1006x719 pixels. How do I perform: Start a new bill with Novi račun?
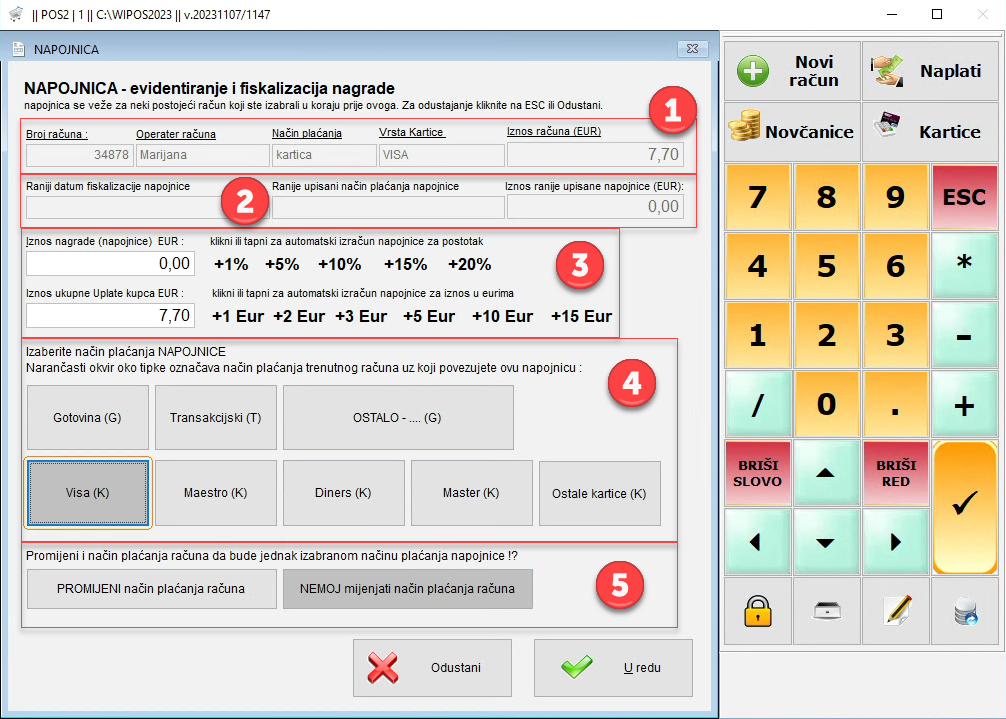(792, 72)
